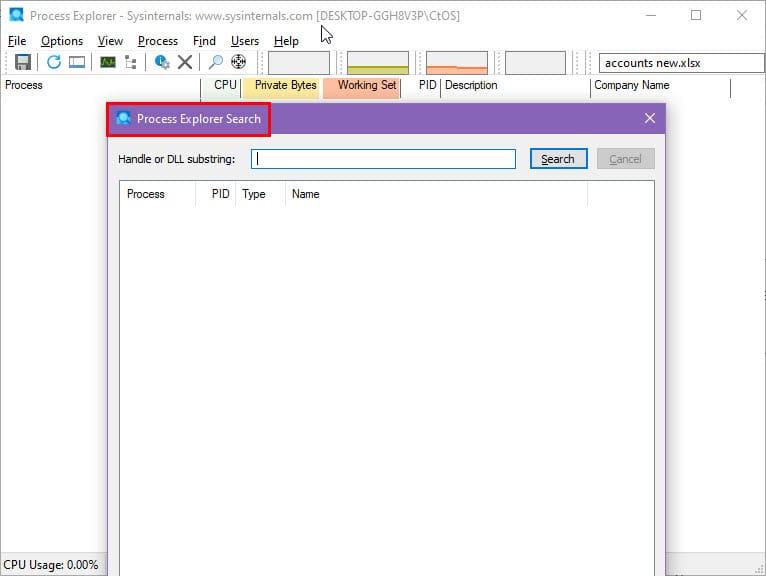Click the CPU Usage status bar text

(x=51, y=565)
